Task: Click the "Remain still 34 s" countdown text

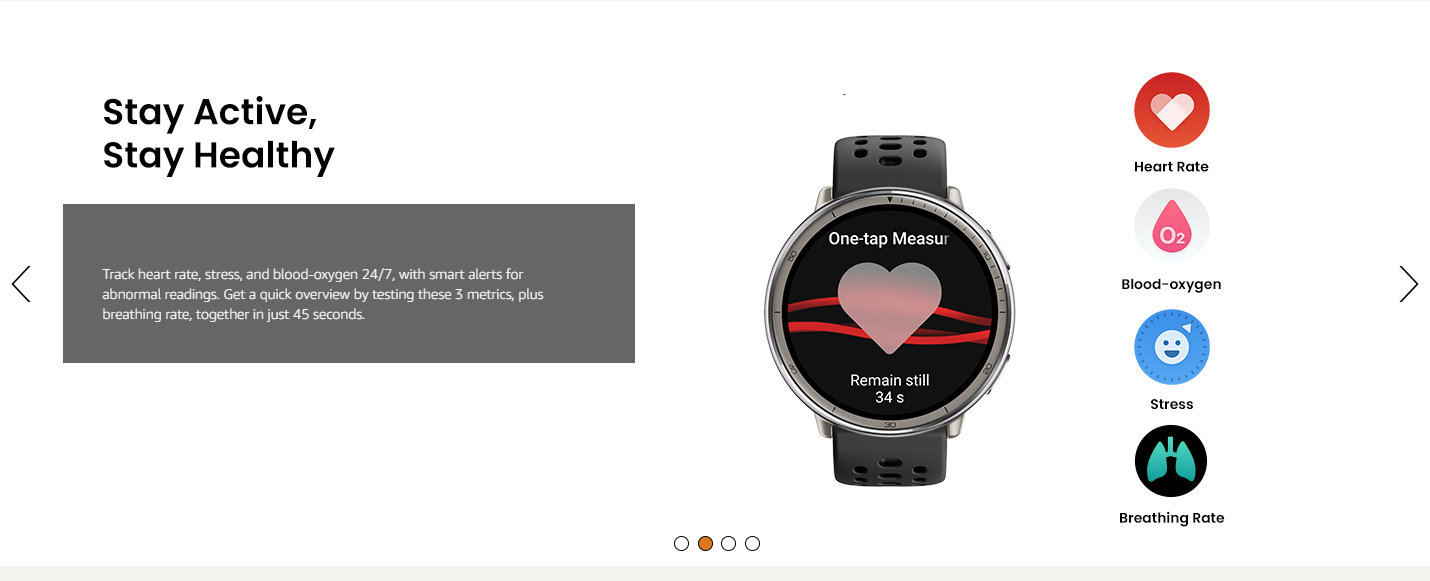Action: [x=889, y=389]
